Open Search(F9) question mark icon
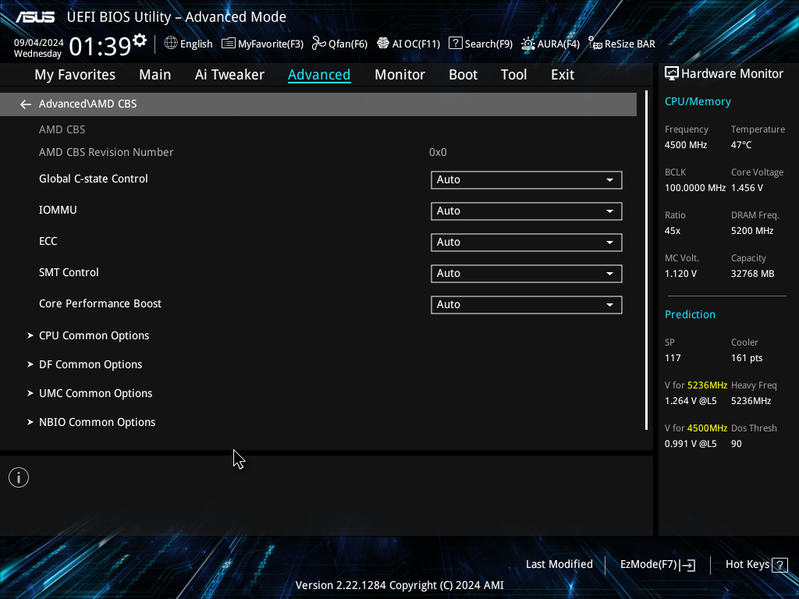The image size is (799, 599). (x=455, y=43)
